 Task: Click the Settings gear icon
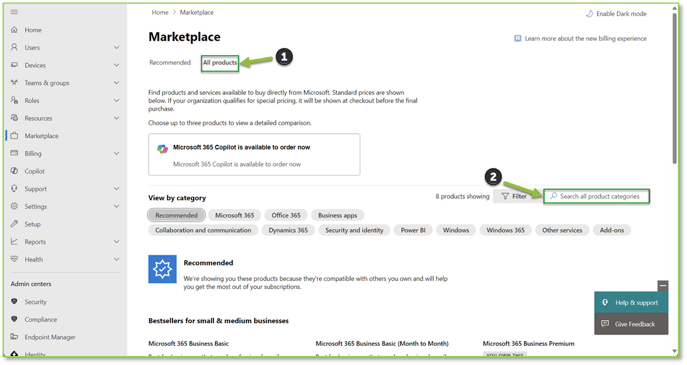tap(14, 206)
